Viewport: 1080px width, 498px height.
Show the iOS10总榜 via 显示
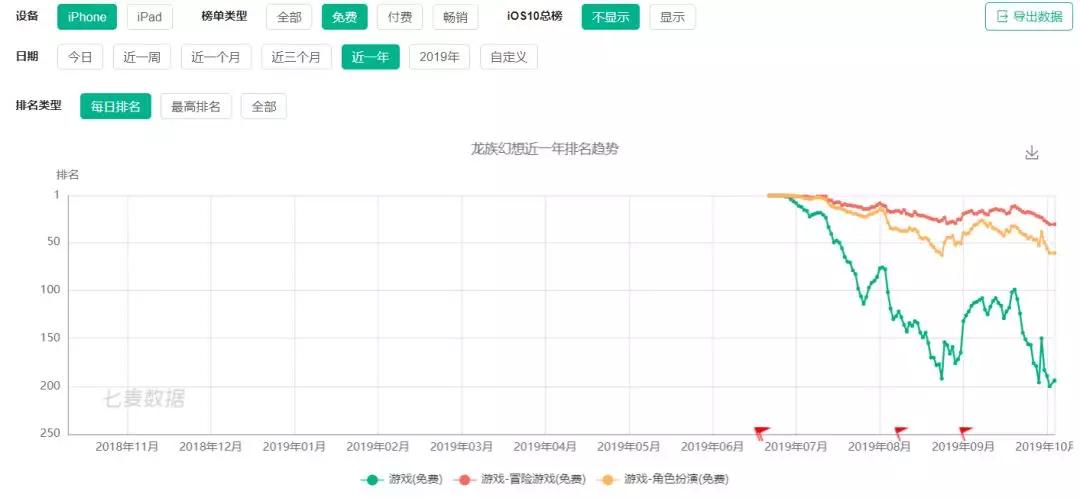click(672, 17)
